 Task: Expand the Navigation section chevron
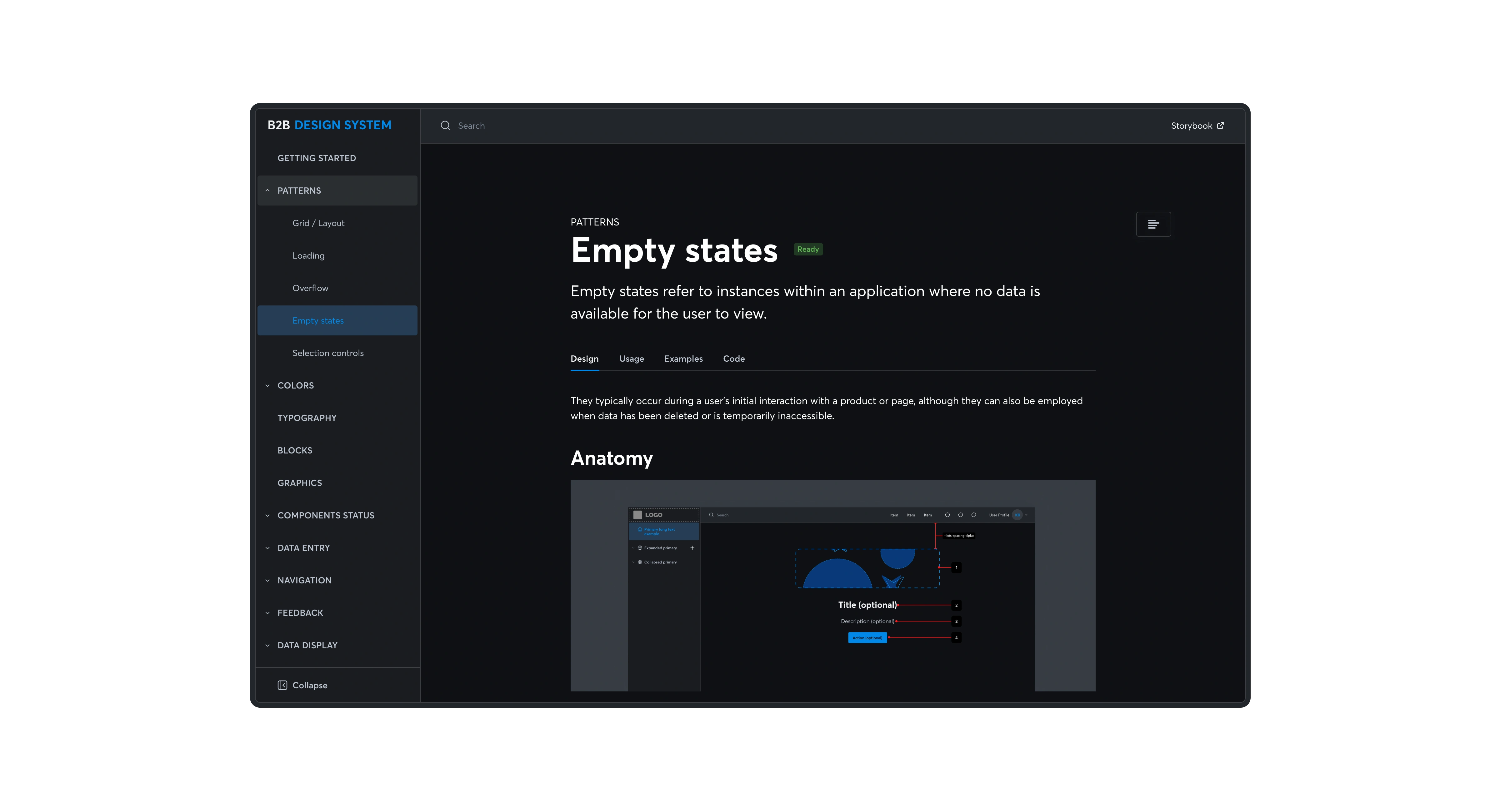(267, 580)
